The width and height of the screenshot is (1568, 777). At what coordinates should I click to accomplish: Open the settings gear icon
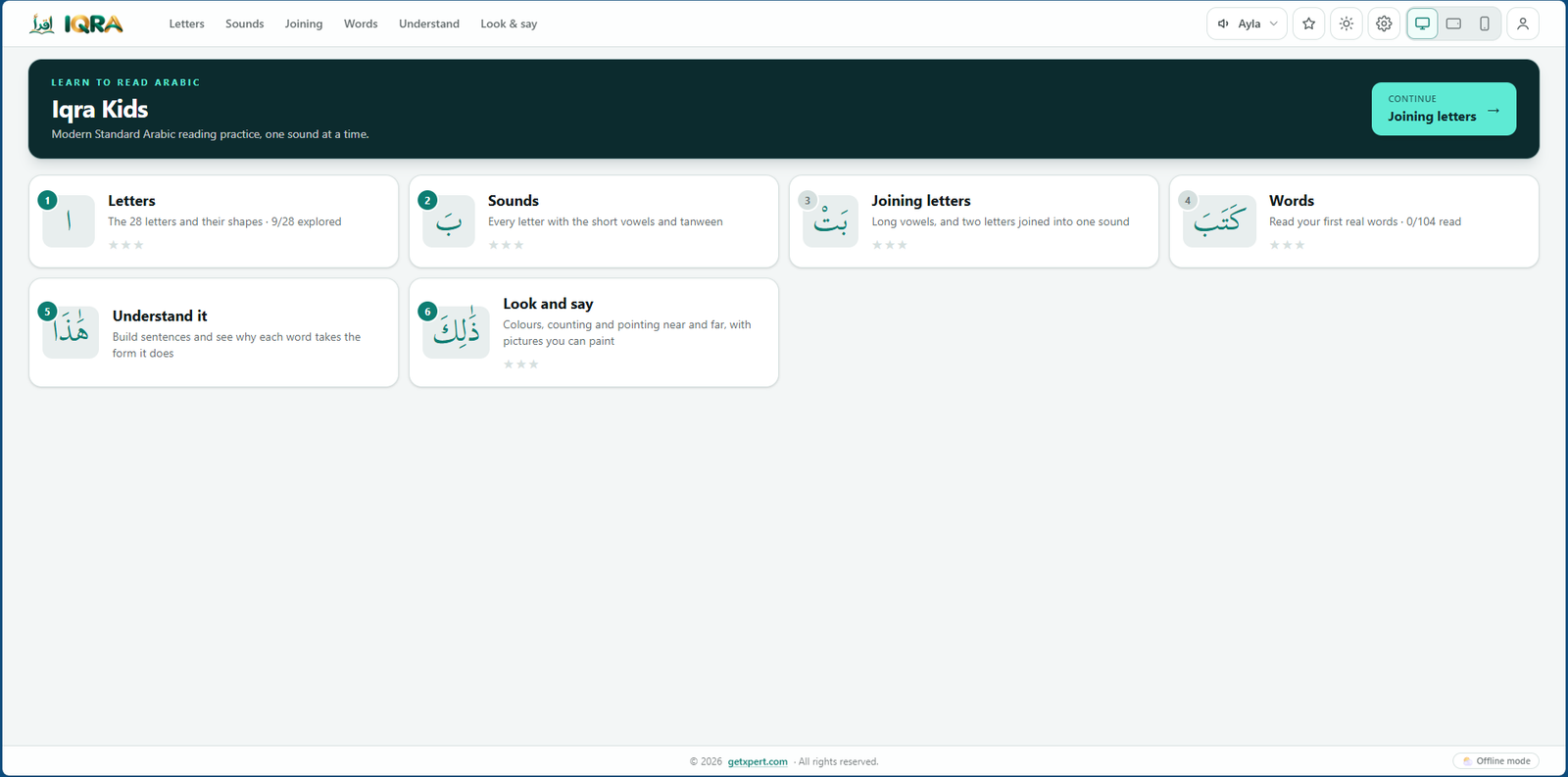[1384, 24]
